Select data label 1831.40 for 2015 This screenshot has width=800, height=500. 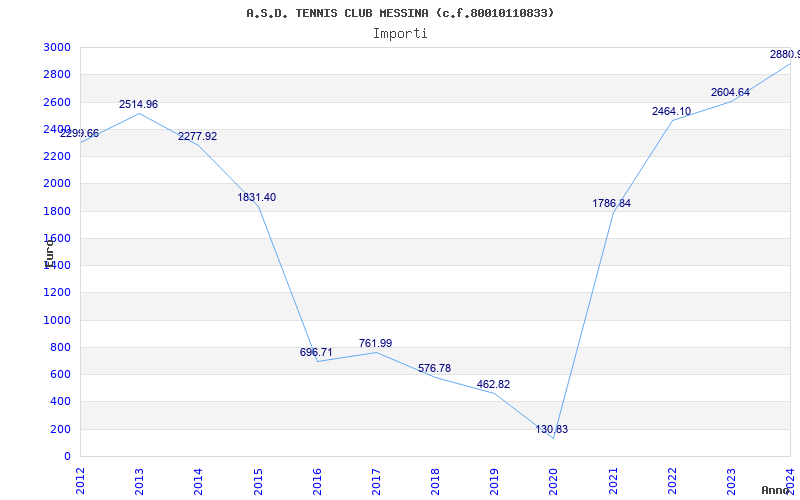pos(257,197)
